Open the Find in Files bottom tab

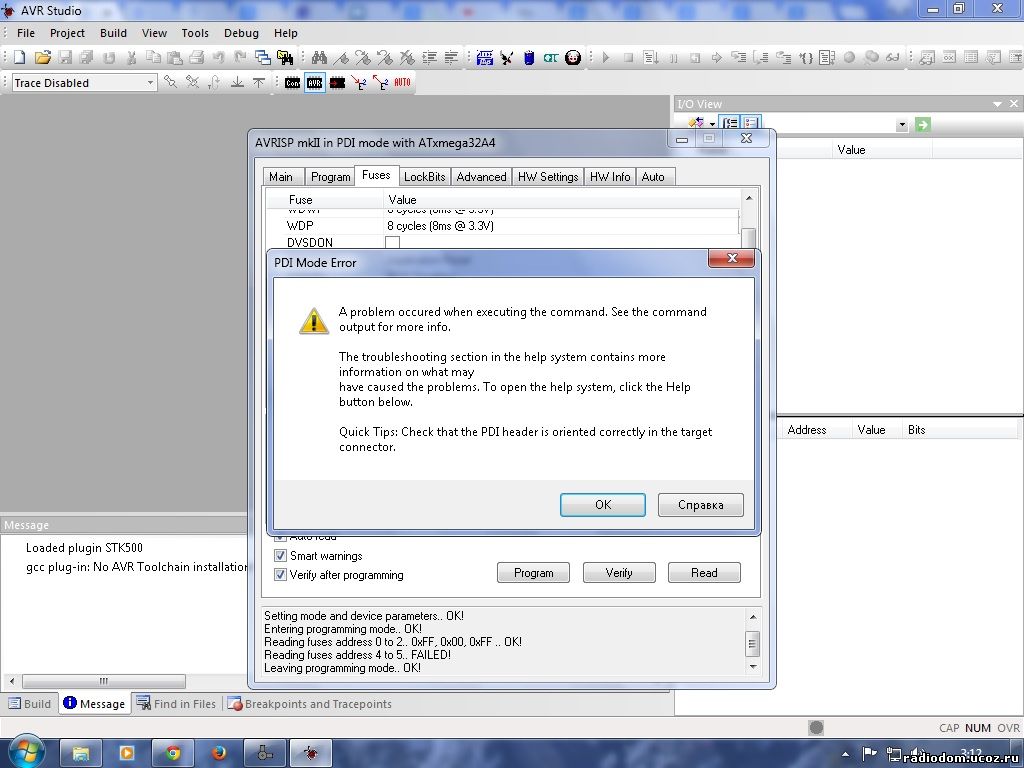(x=177, y=704)
